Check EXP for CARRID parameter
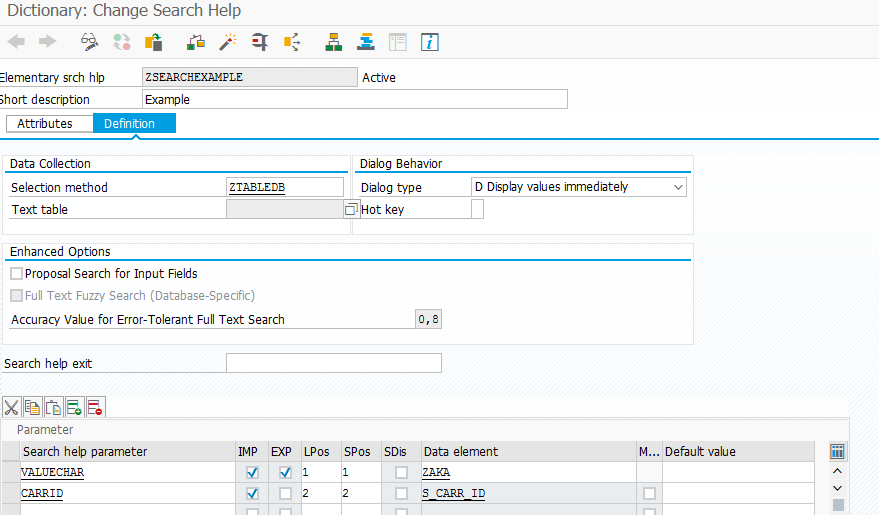This screenshot has height=515, width=879. pyautogui.click(x=285, y=494)
